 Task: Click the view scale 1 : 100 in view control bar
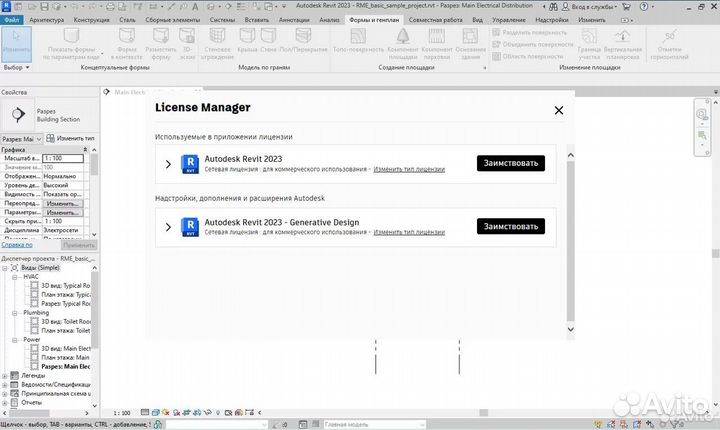[122, 413]
